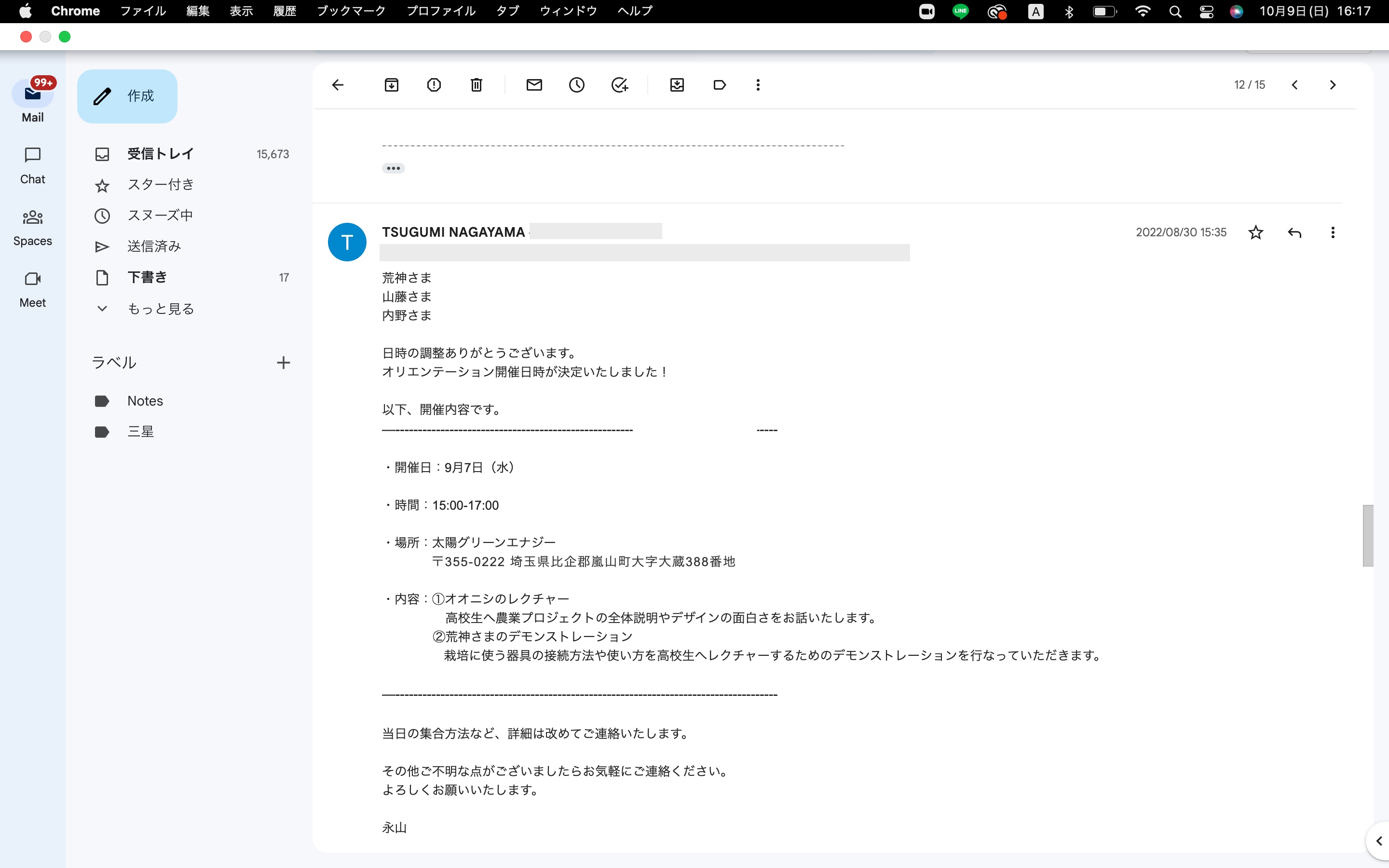Open the 作成 compose button
This screenshot has width=1389, height=868.
click(x=127, y=96)
